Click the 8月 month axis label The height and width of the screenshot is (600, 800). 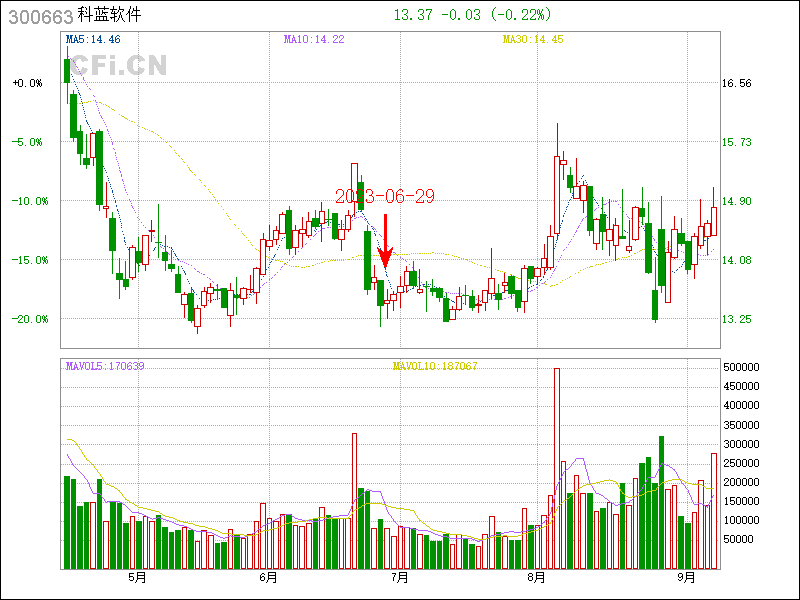tap(536, 577)
